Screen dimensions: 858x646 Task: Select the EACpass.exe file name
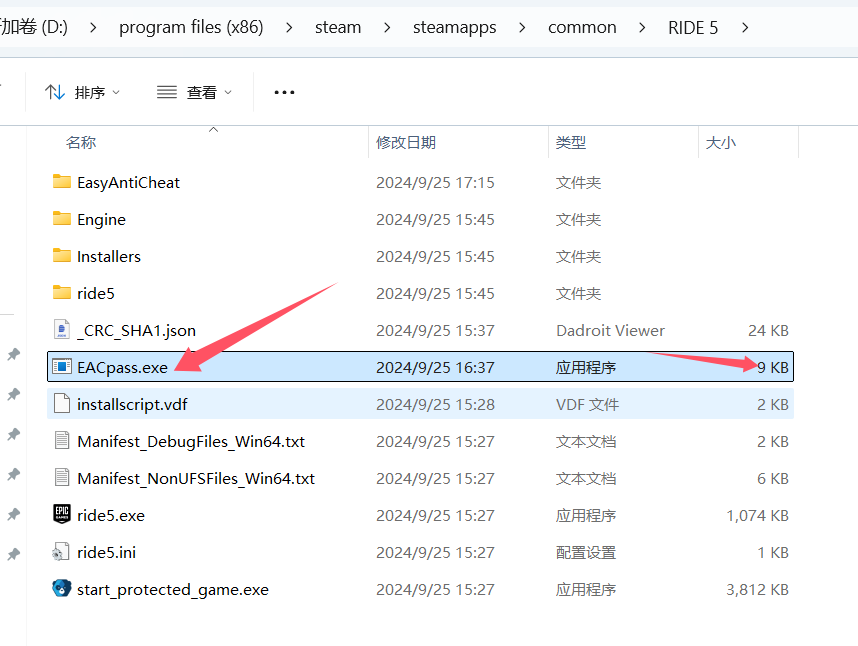tap(123, 367)
